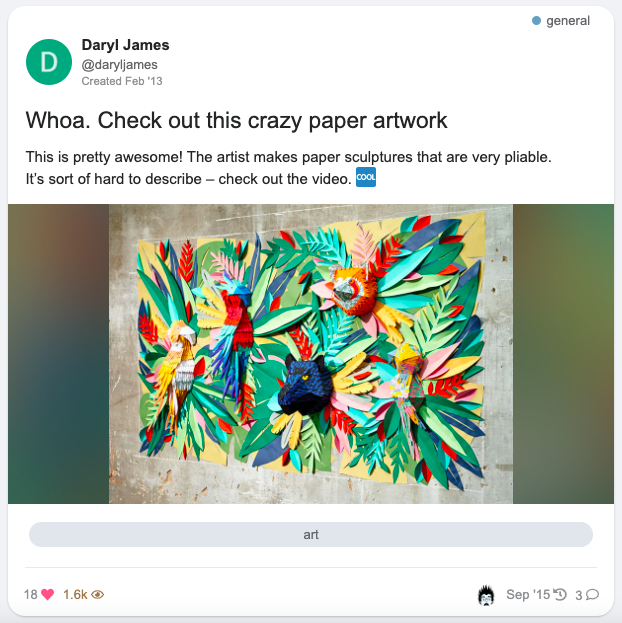622x623 pixels.
Task: Open the paper jungle artwork image
Action: point(311,354)
